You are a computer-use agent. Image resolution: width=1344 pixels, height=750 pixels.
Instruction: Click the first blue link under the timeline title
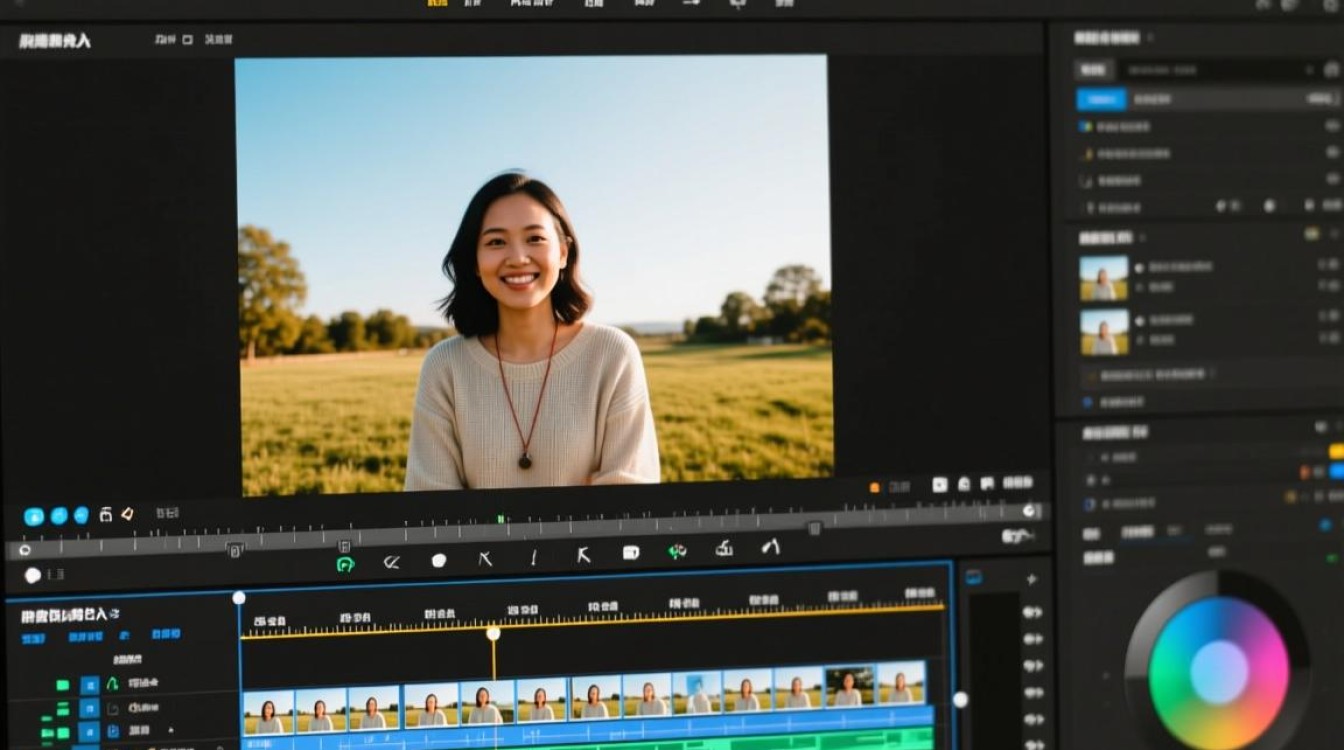tap(33, 638)
